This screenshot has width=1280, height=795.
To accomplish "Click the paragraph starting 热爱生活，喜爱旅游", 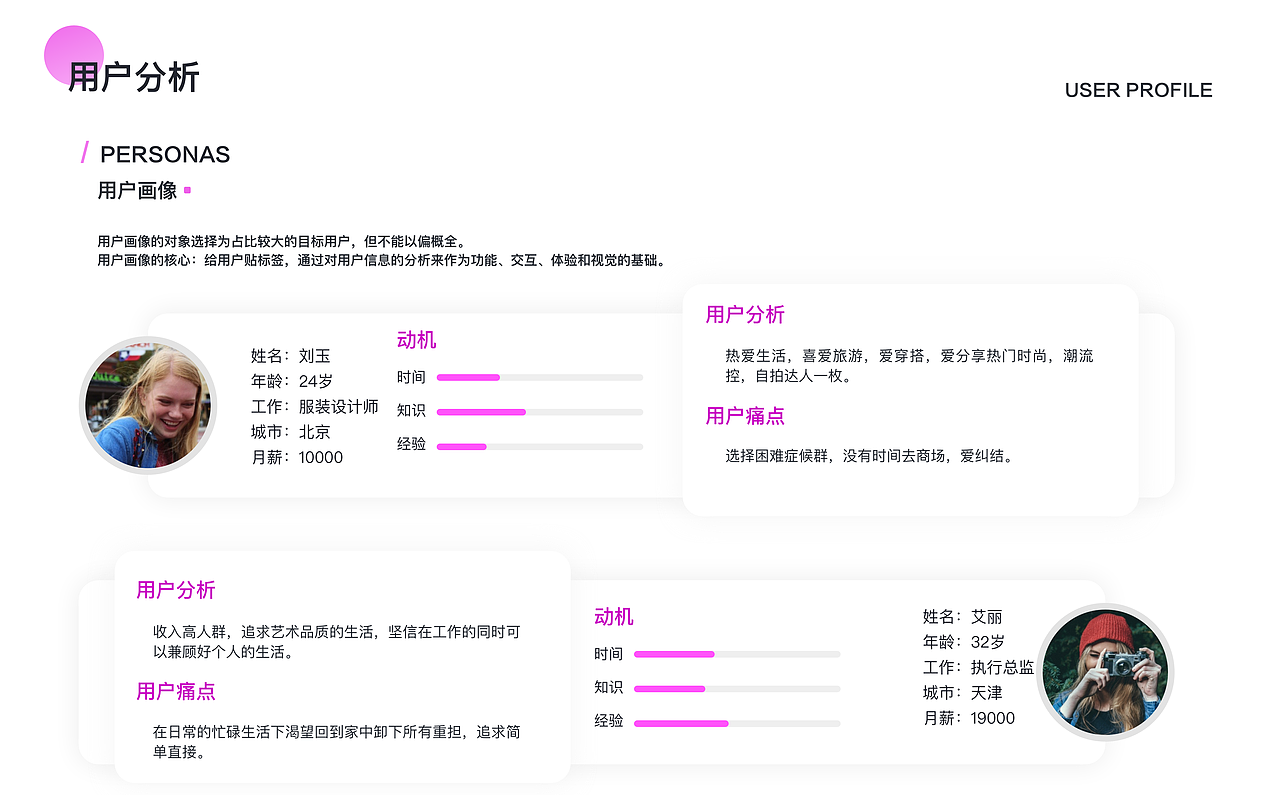I will pos(909,366).
